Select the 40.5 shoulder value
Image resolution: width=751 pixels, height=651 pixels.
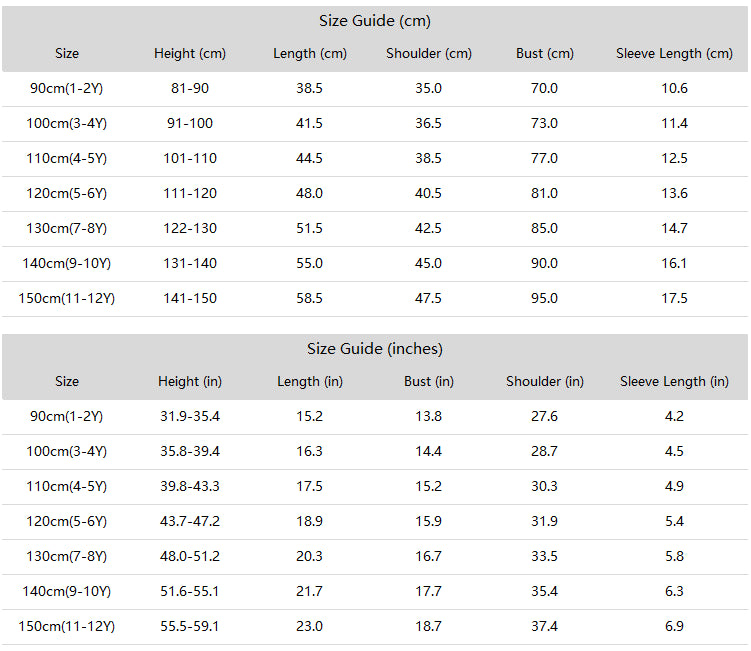pos(428,193)
